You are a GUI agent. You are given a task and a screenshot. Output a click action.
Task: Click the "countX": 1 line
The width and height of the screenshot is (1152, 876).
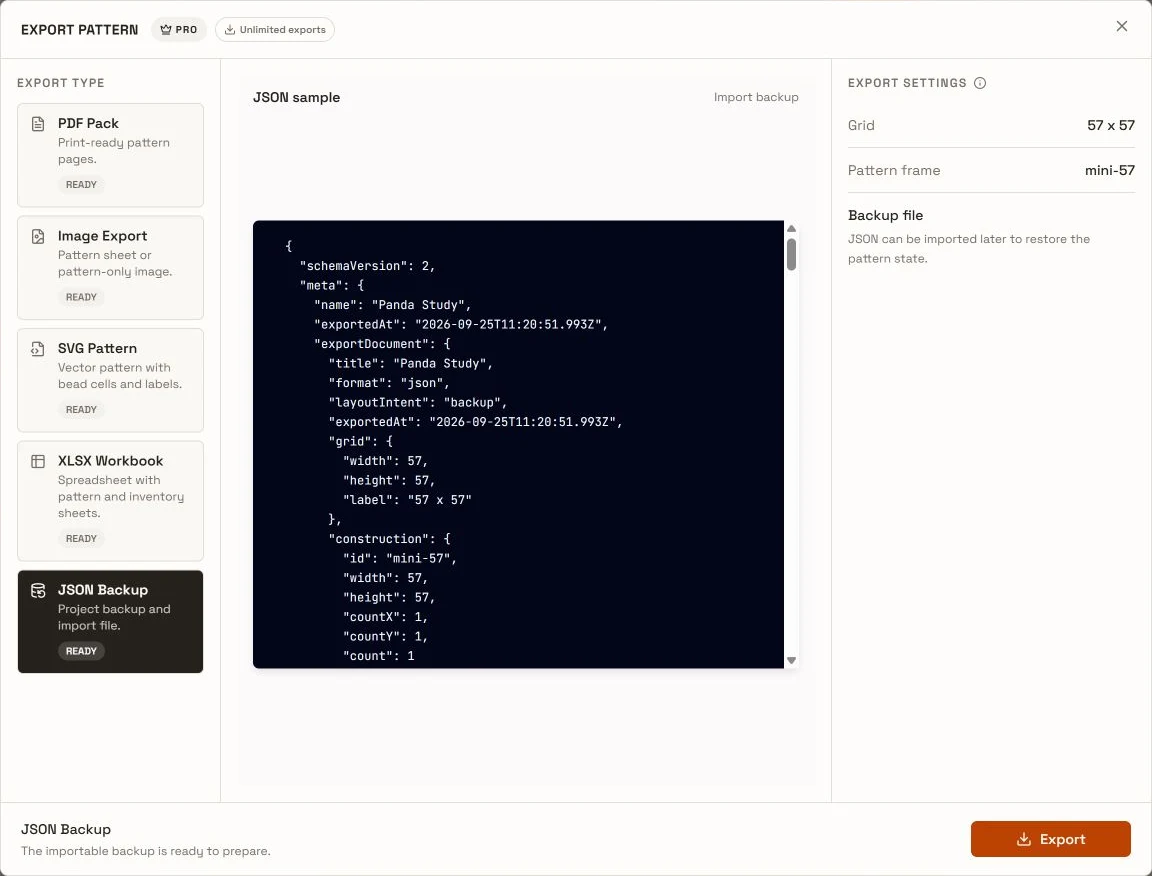tap(385, 617)
